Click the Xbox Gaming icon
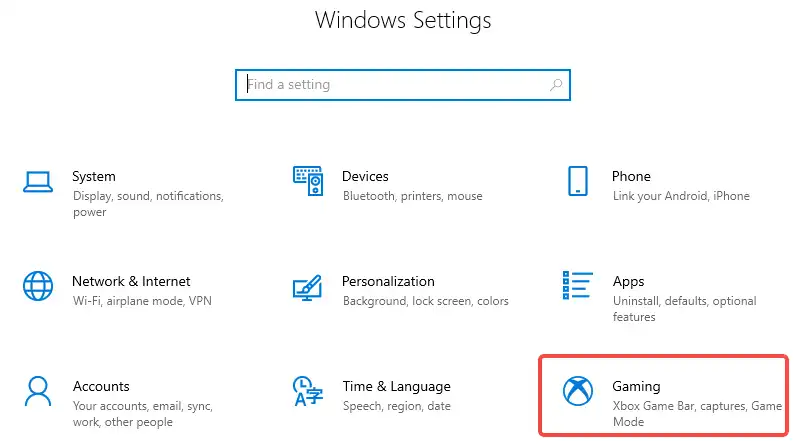Viewport: 797px width, 448px height. 578,391
